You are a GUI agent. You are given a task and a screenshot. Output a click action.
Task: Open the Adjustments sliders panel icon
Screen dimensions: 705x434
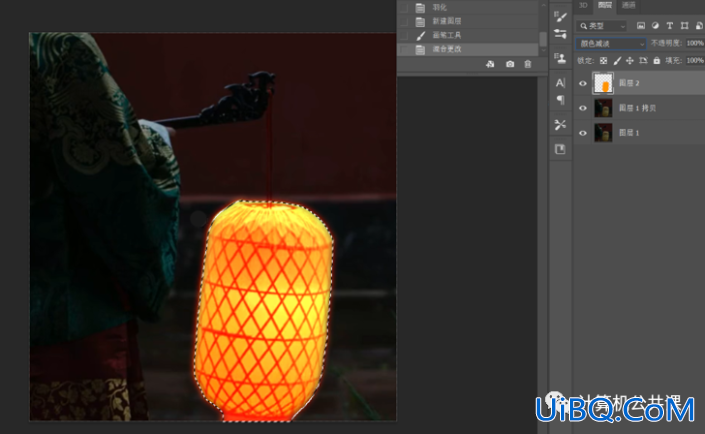point(560,34)
